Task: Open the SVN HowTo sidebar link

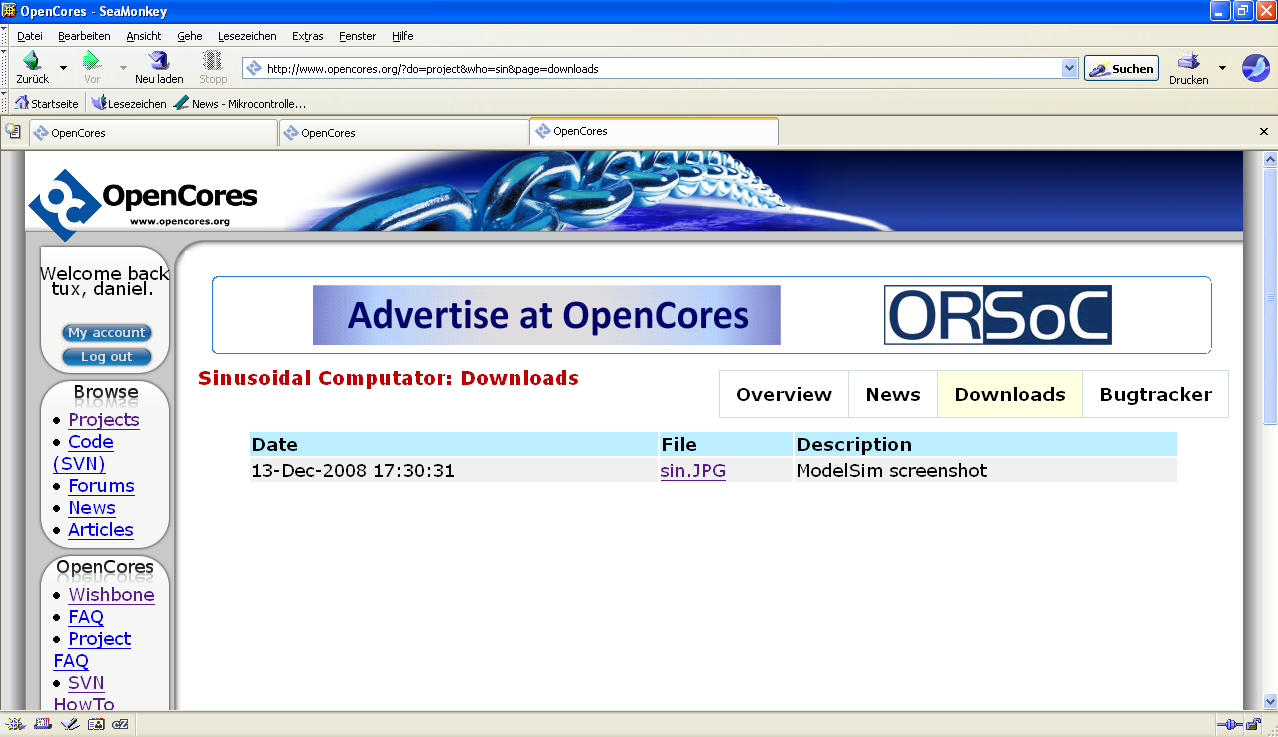Action: click(x=84, y=693)
